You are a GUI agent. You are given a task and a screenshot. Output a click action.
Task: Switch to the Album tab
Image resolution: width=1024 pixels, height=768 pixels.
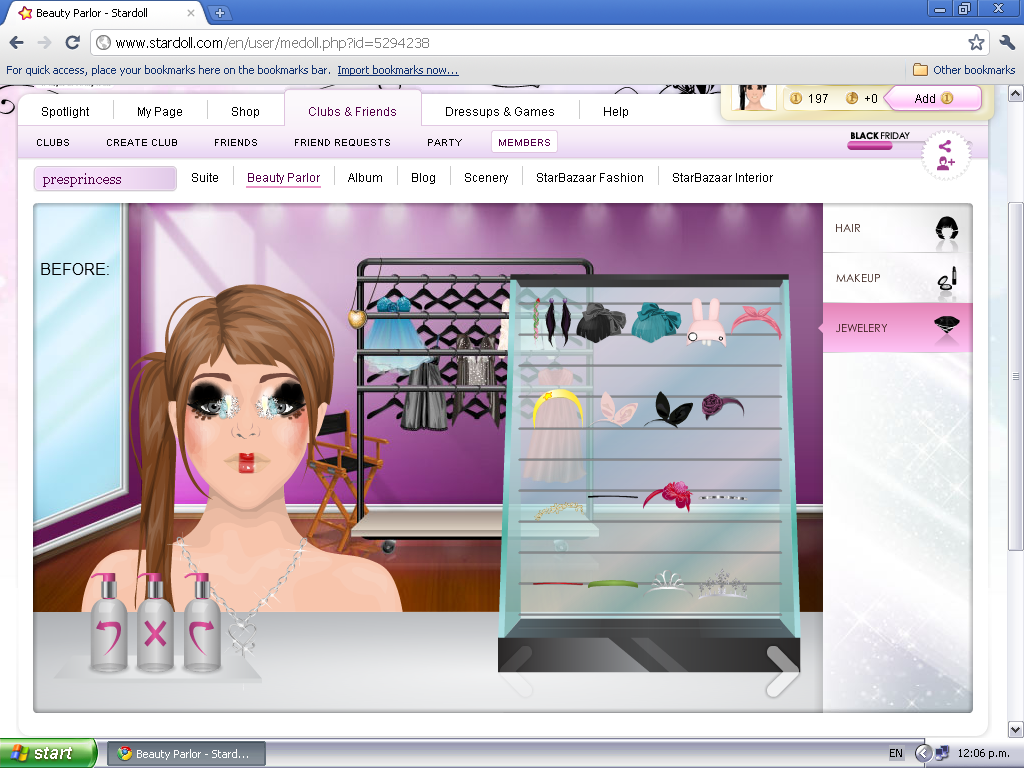[365, 177]
